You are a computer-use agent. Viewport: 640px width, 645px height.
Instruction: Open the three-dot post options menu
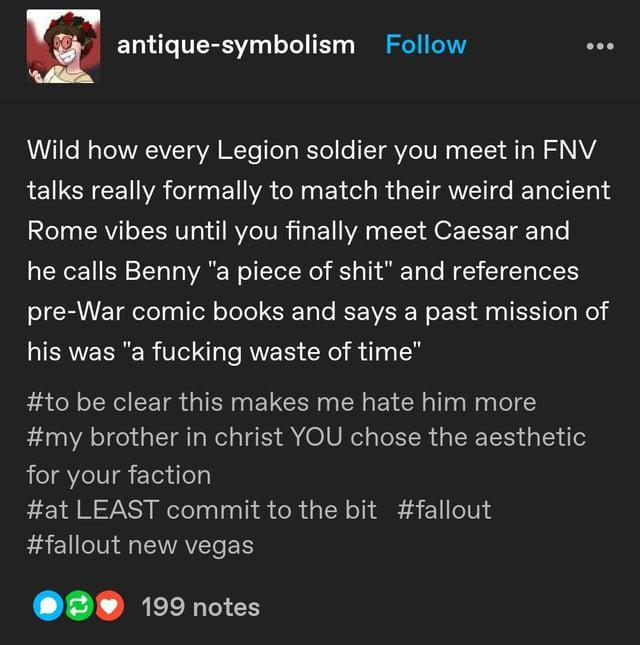coord(600,46)
